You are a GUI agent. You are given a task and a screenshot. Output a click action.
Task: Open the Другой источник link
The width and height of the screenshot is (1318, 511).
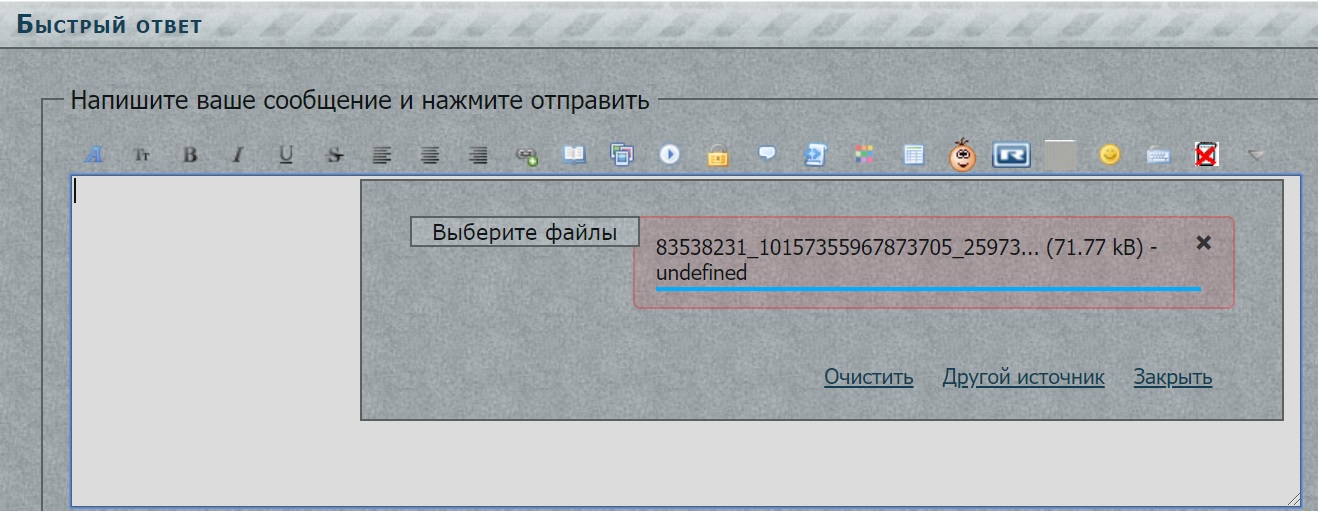1023,377
